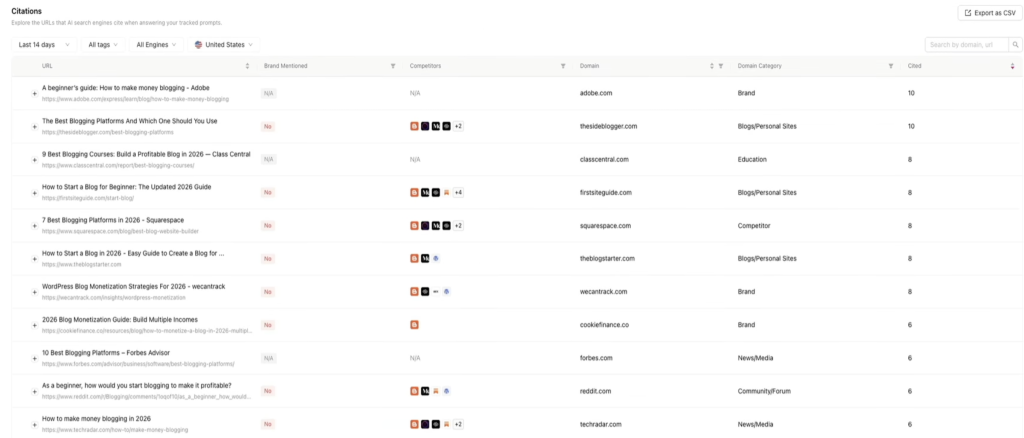Viewport: 1024px width, 438px height.
Task: Click first competitor icon in wecantrack row
Action: pos(414,292)
